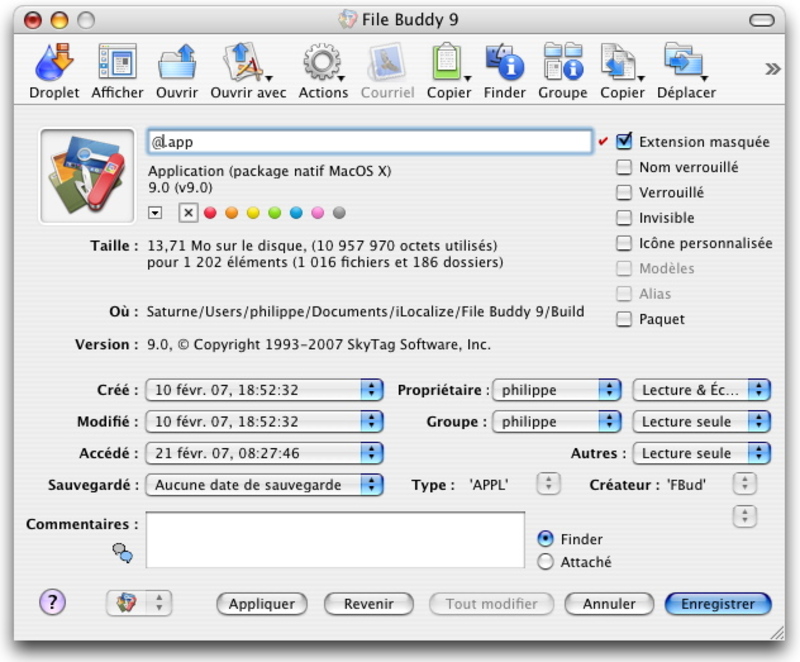This screenshot has height=662, width=800.
Task: Click the Ouvrir folder icon
Action: tap(177, 62)
